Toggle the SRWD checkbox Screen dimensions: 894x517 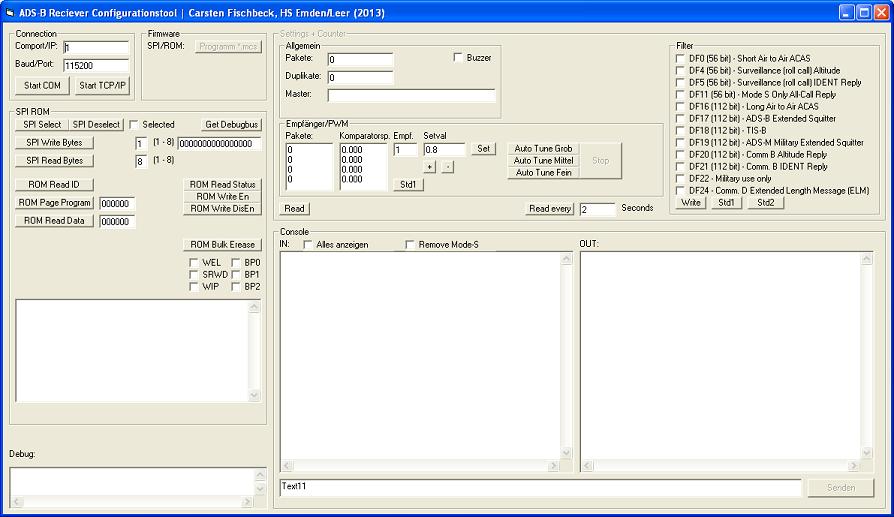(x=194, y=275)
